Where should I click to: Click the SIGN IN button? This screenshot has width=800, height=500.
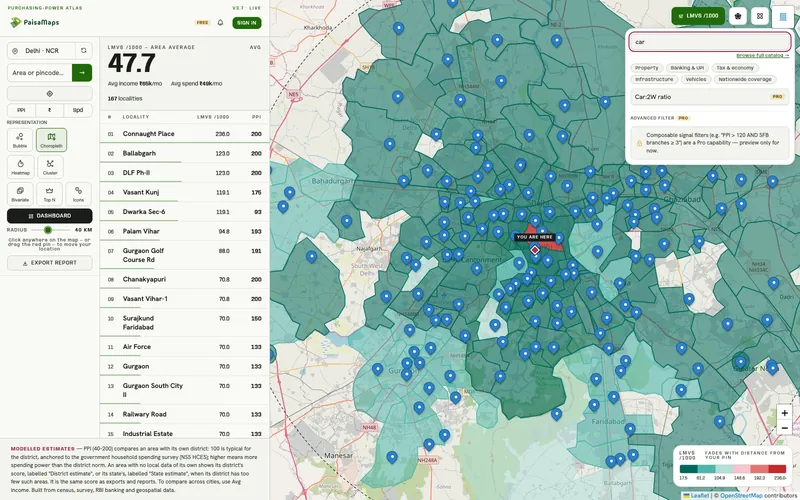click(247, 23)
